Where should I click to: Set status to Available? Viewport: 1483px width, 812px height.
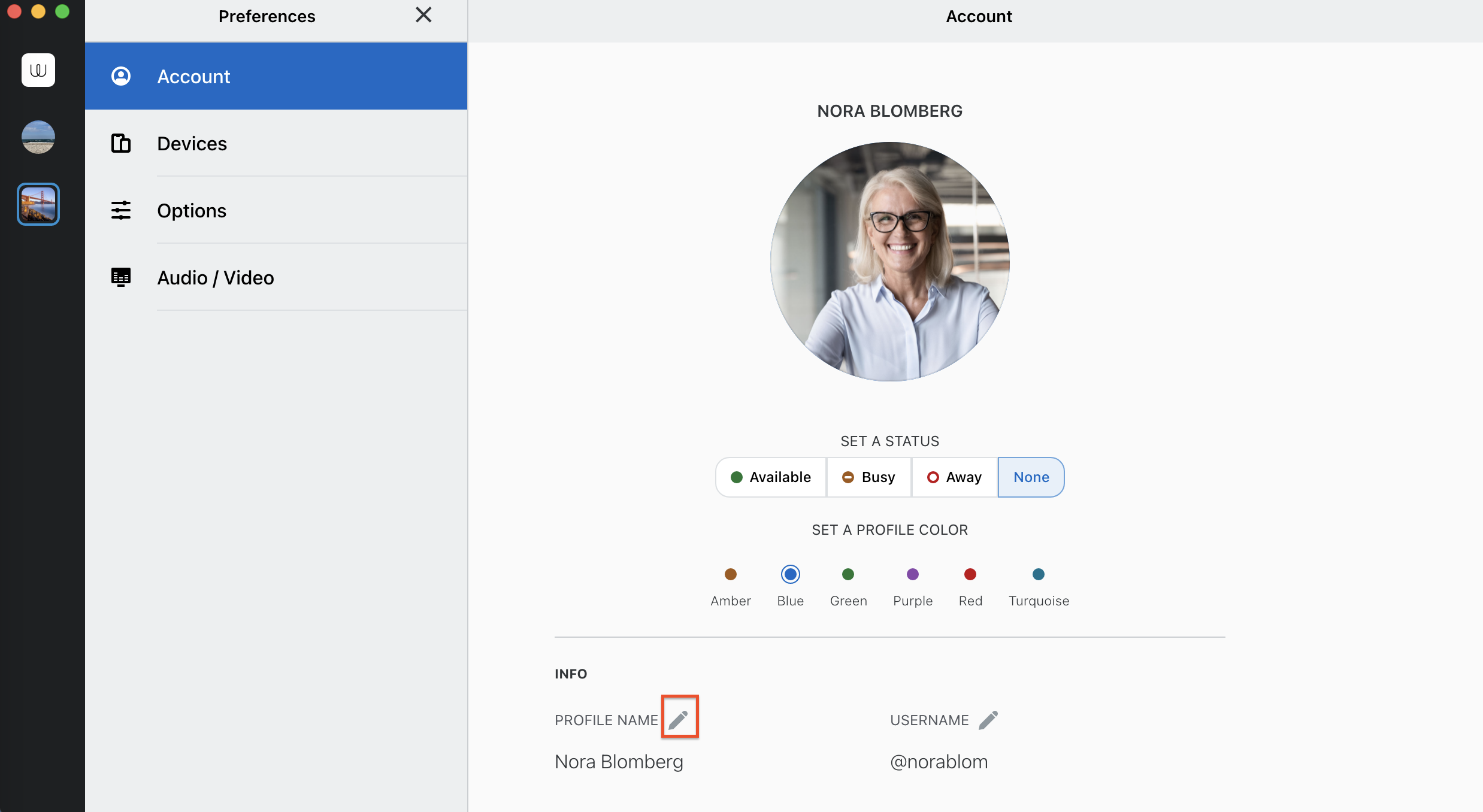coord(771,477)
